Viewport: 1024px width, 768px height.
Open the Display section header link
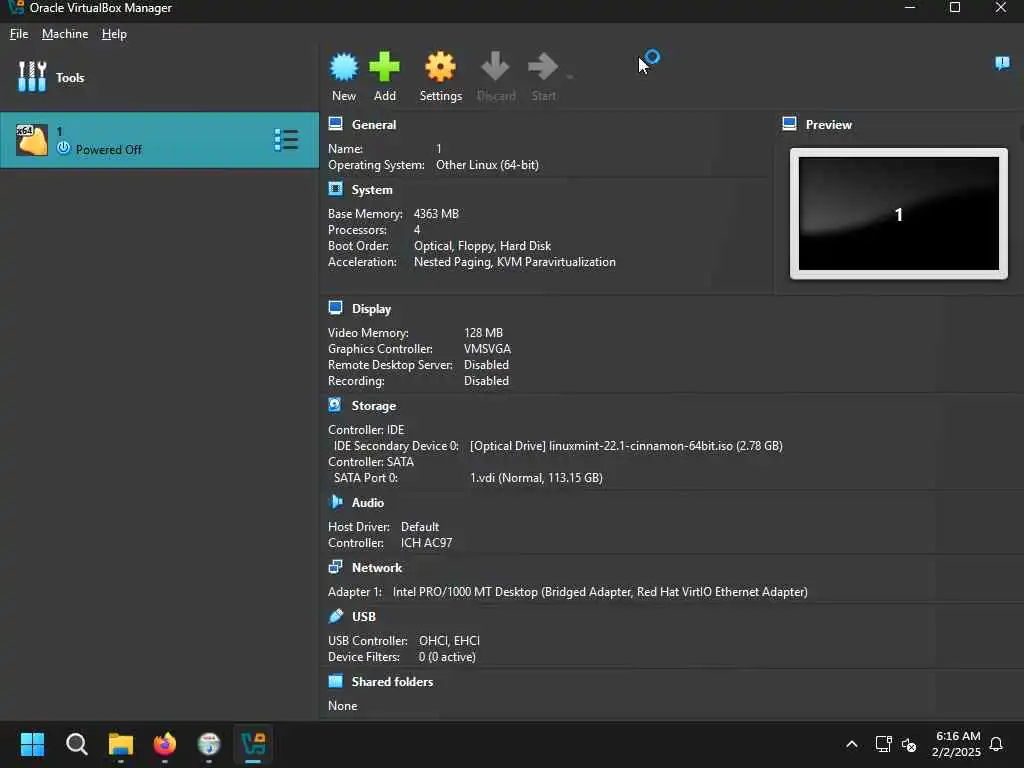[x=371, y=309]
